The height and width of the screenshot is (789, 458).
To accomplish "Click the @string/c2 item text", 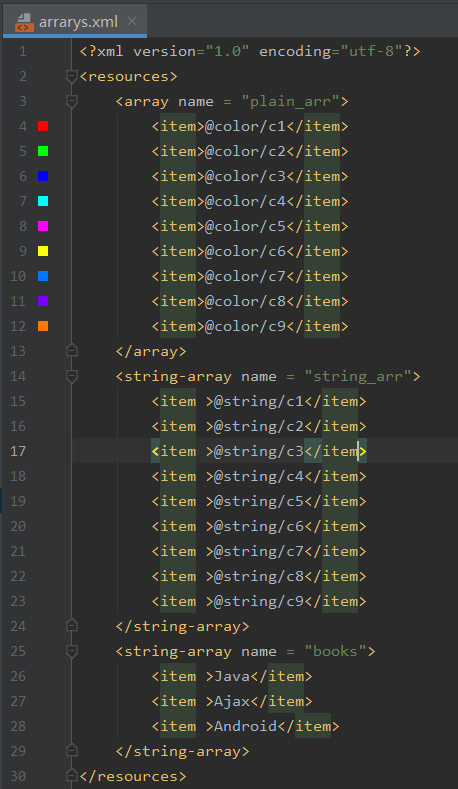I will coord(259,426).
